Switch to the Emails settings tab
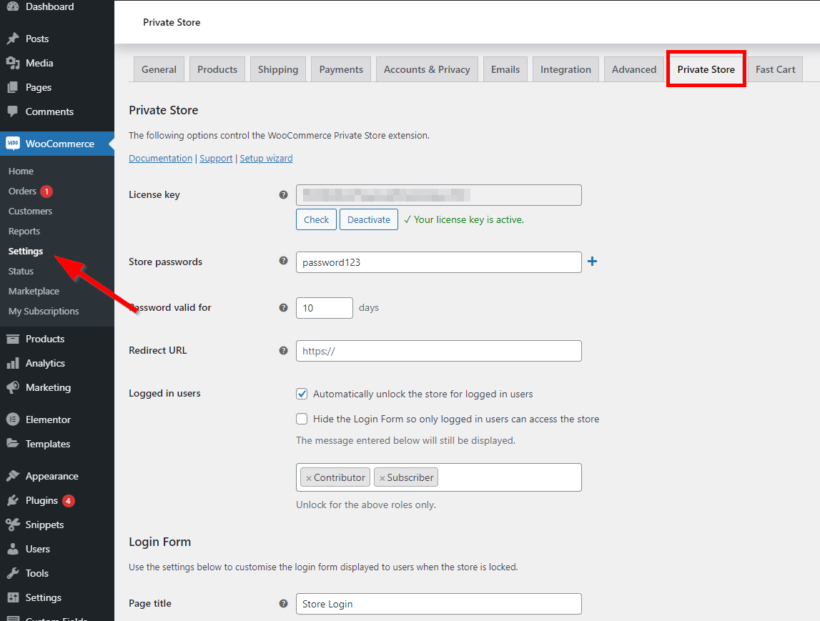 pos(505,69)
